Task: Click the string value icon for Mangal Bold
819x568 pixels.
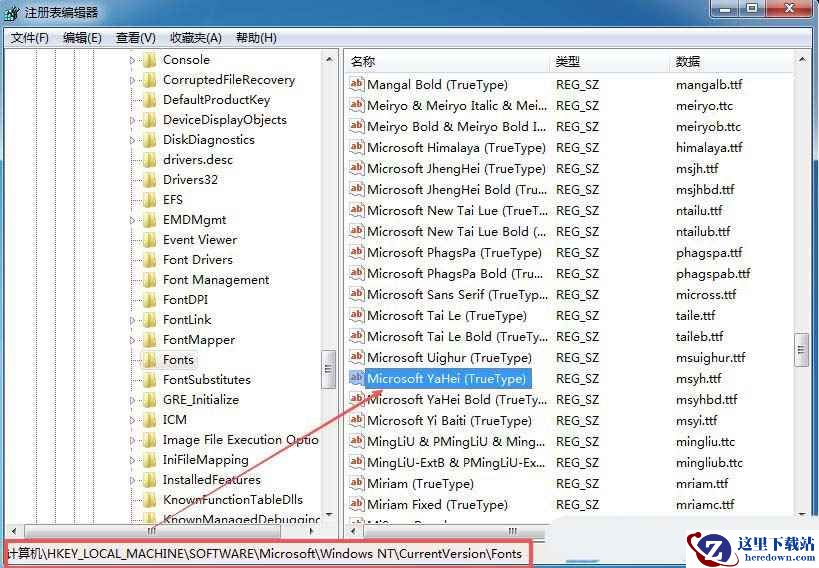Action: coord(357,85)
